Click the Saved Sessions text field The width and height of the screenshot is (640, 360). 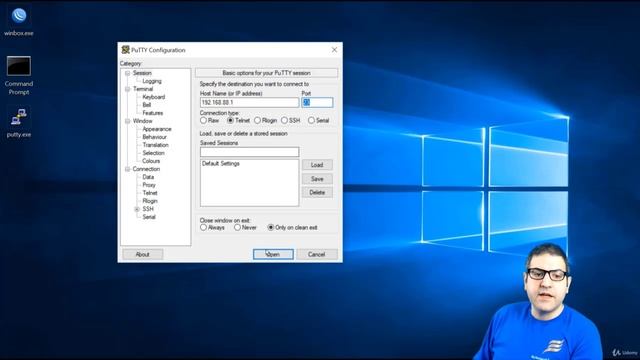249,152
